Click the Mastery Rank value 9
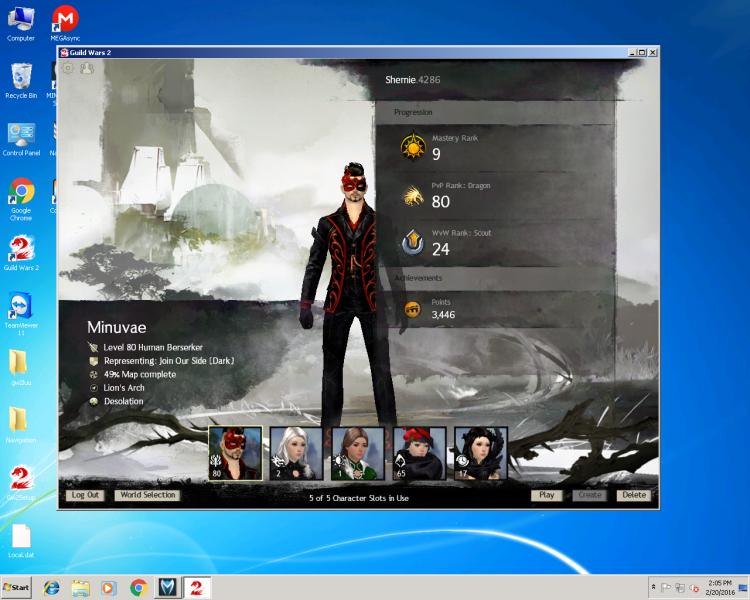This screenshot has height=600, width=750. click(x=436, y=154)
